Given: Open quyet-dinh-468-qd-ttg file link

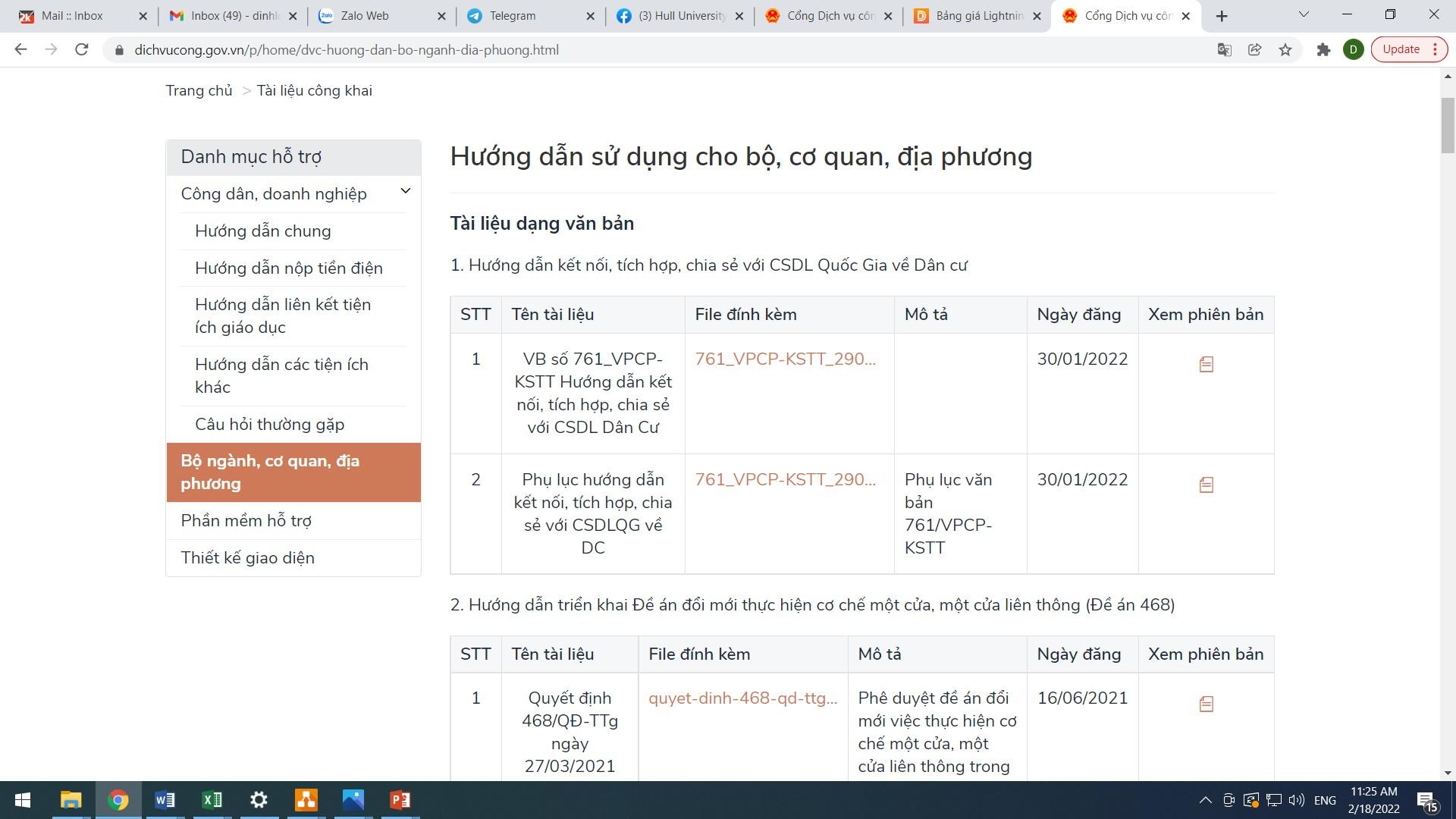Looking at the screenshot, I should (742, 698).
